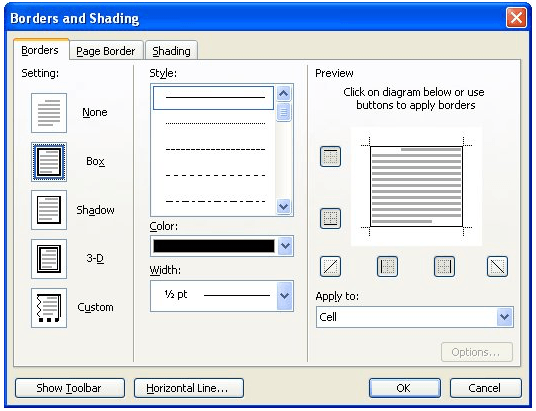Open the Color dropdown arrow
Screen dimensions: 536x411
(285, 246)
